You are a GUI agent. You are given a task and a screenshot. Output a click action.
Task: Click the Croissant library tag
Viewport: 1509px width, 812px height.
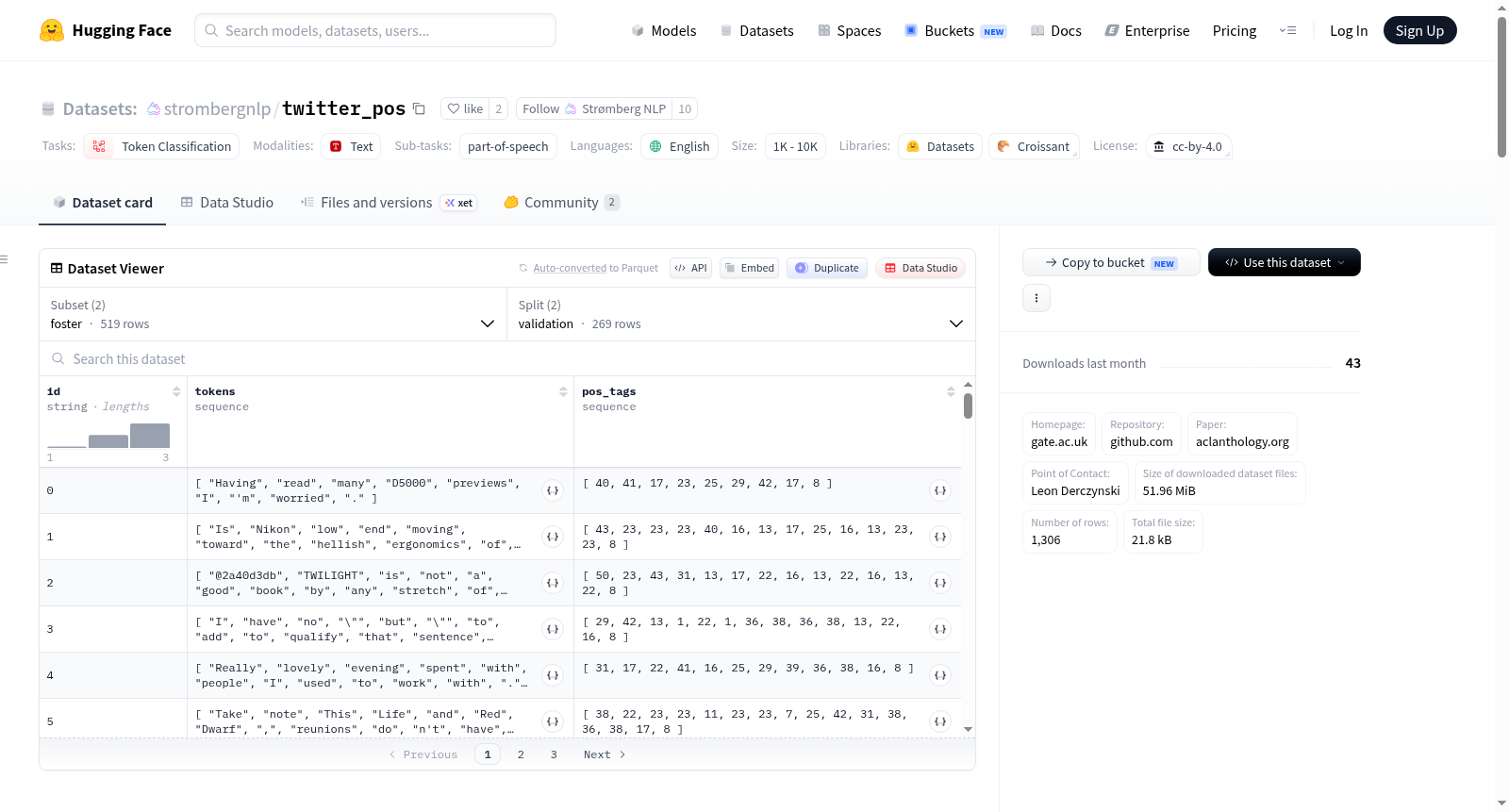(x=1034, y=146)
